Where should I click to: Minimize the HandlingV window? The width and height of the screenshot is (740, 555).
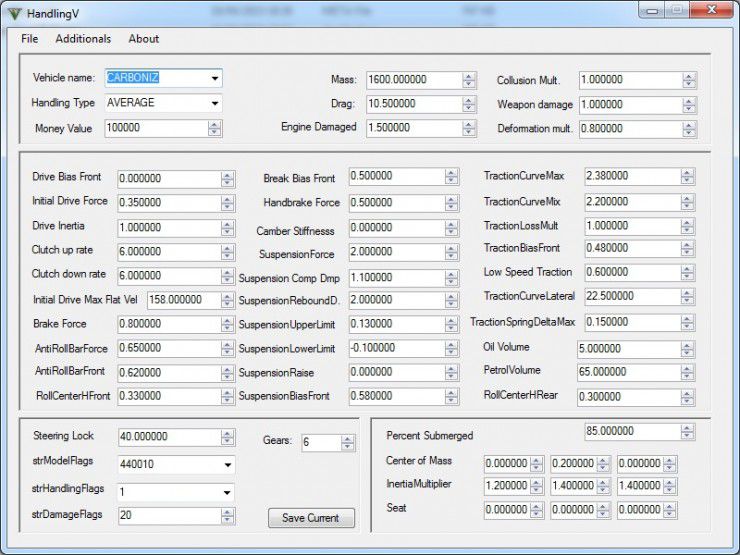click(654, 10)
